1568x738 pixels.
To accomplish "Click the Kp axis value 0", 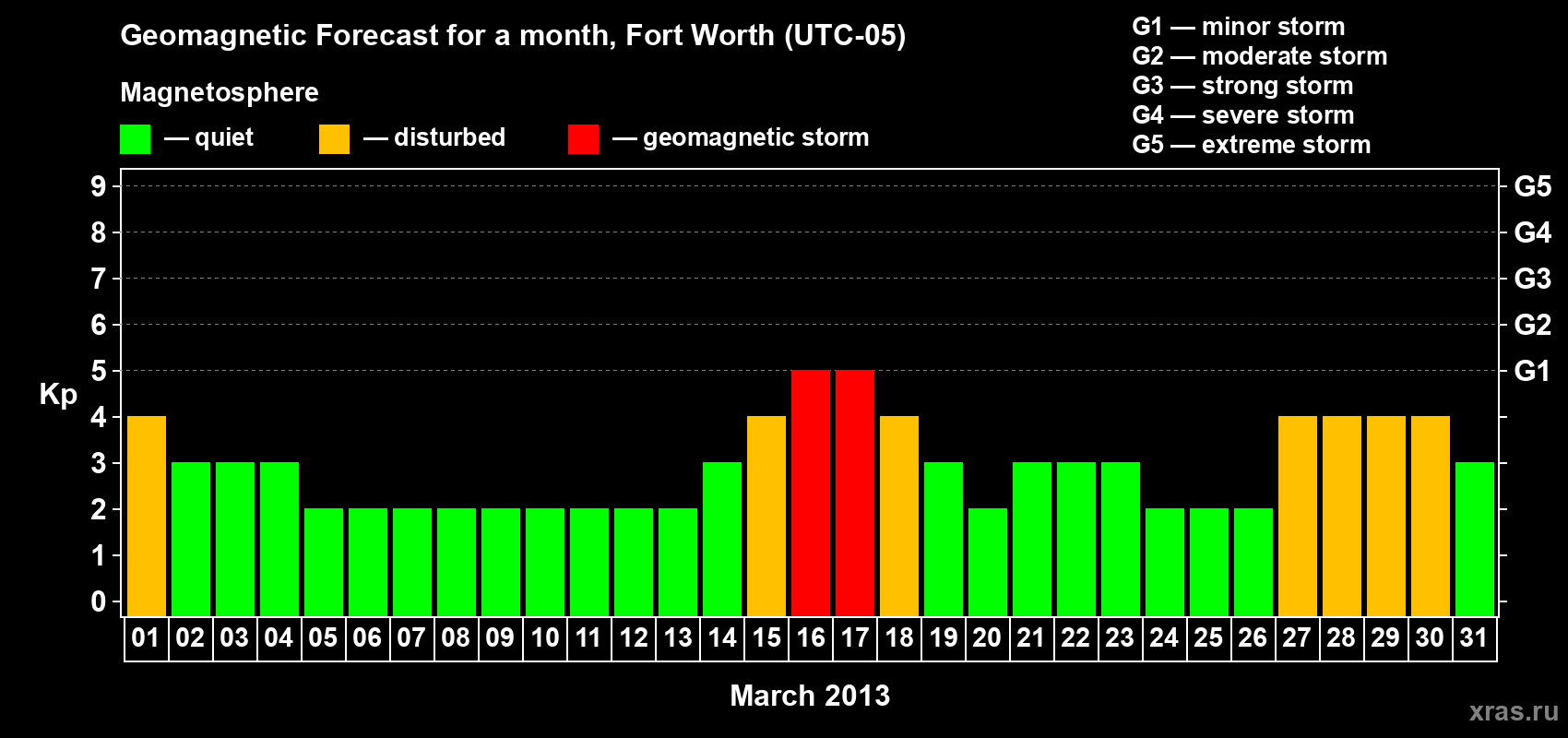I will click(99, 601).
